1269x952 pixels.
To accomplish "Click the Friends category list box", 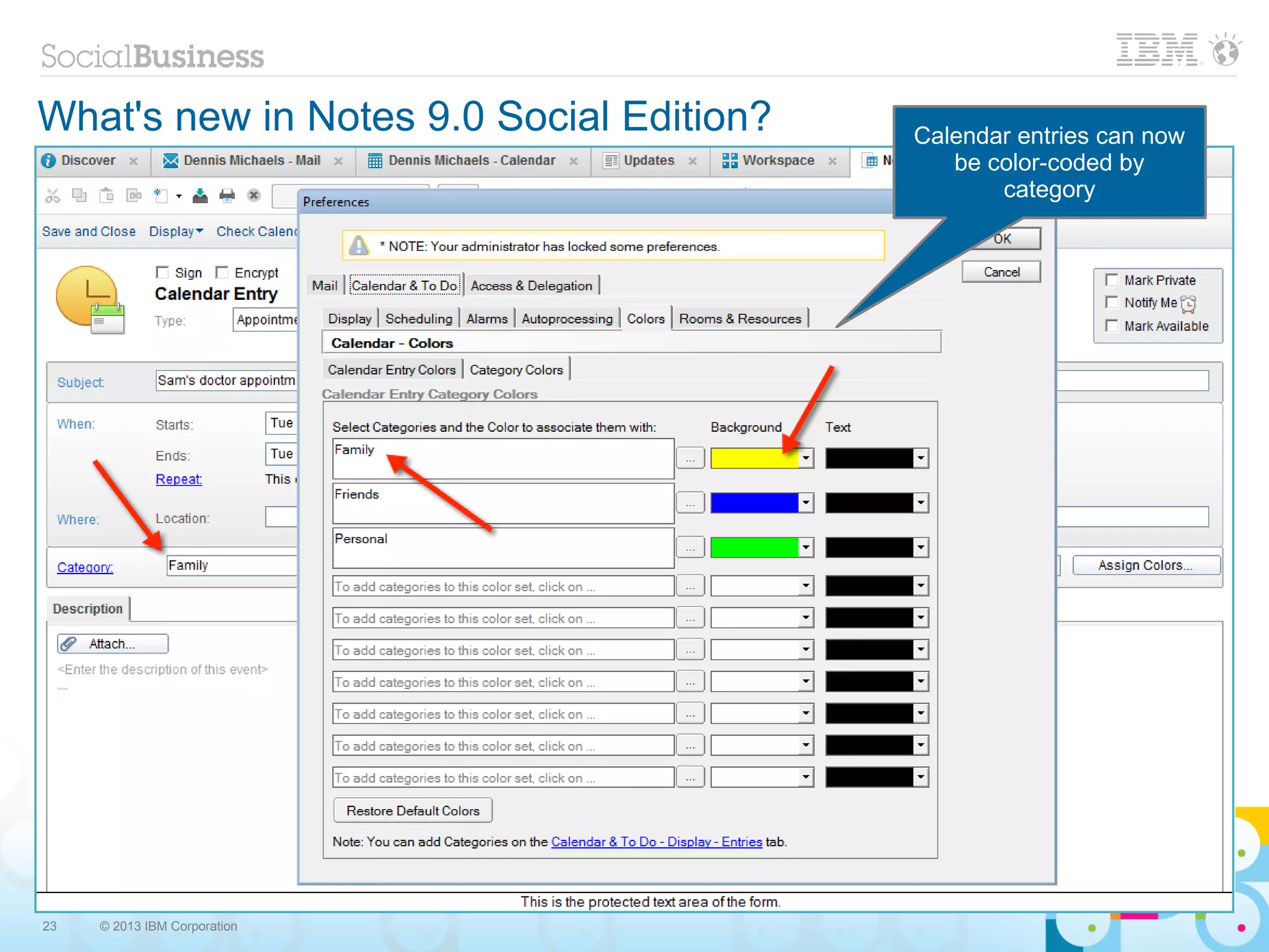I will (503, 504).
